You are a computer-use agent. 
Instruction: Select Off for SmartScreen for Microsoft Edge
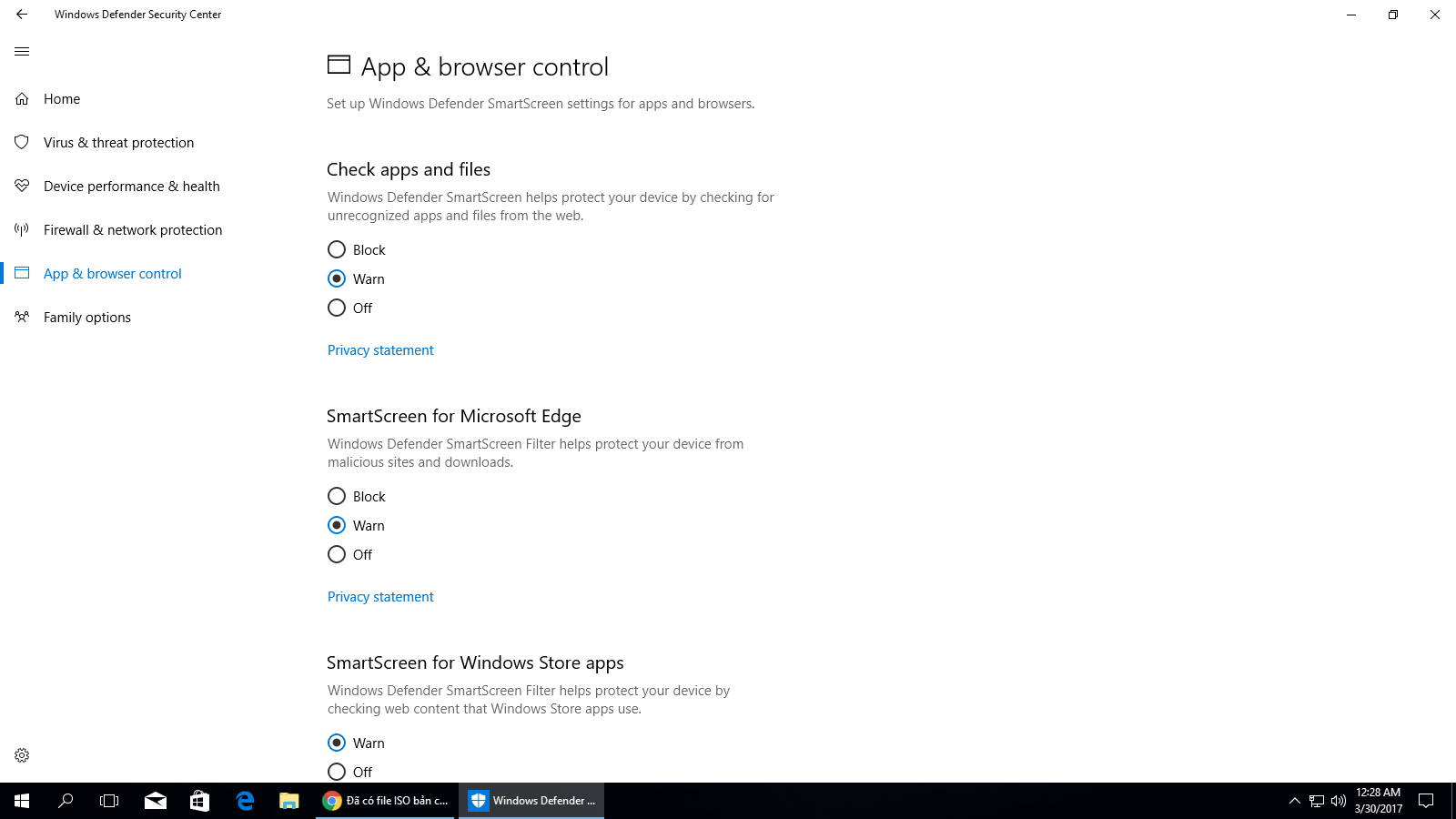click(x=349, y=554)
